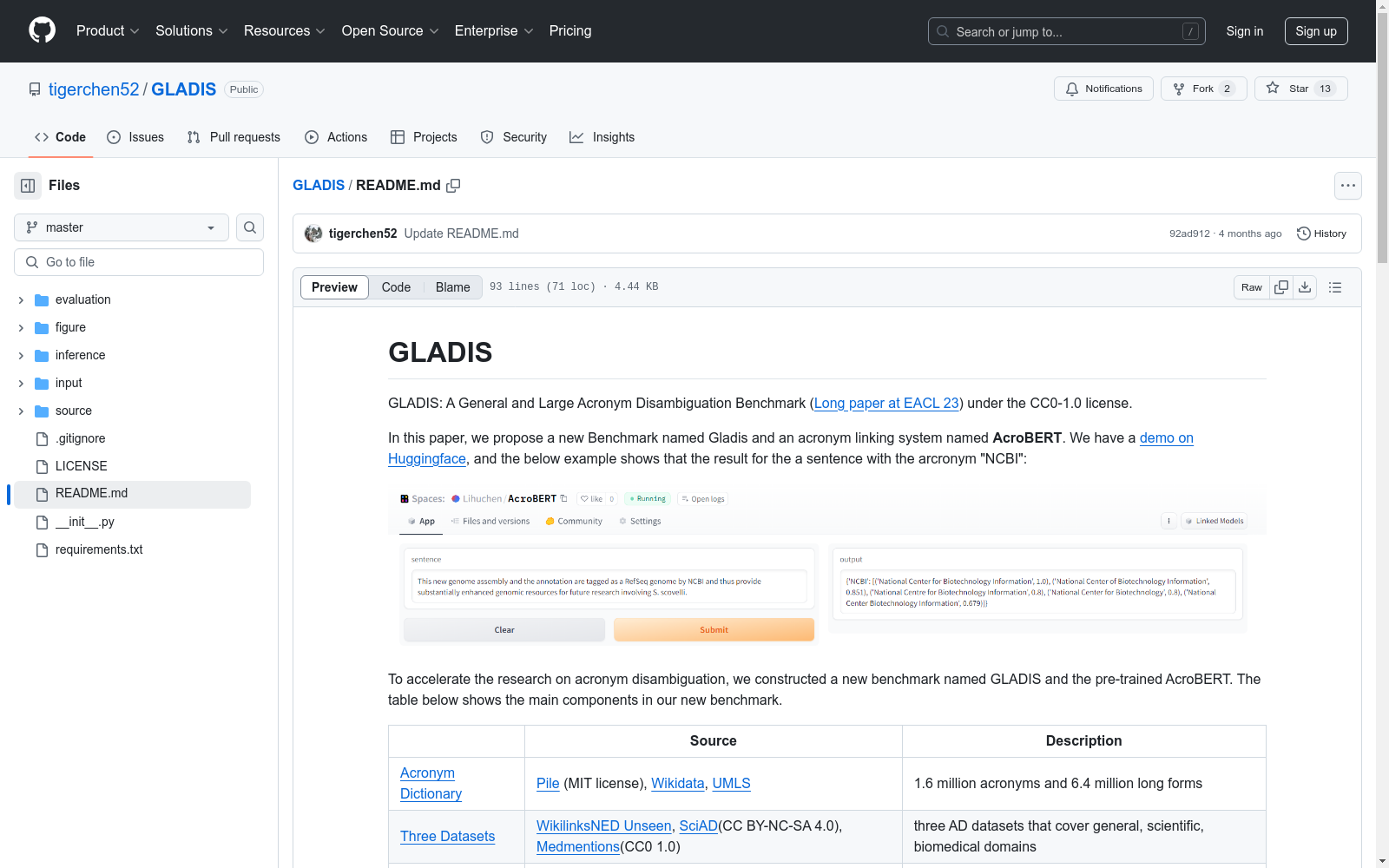Open the README outline list icon
Screen dimensions: 1389x868
(x=1335, y=287)
